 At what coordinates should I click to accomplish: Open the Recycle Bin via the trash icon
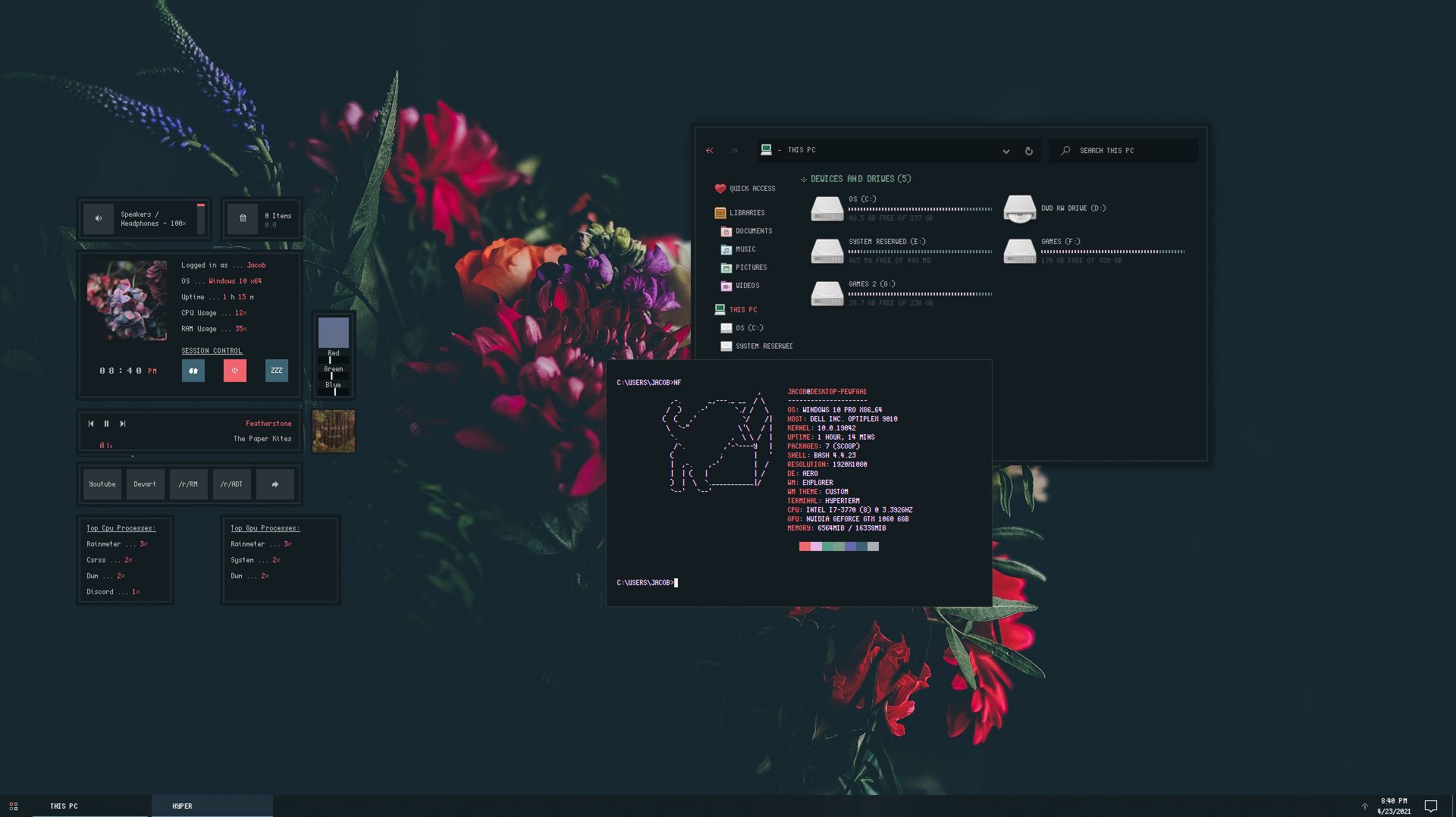(243, 218)
